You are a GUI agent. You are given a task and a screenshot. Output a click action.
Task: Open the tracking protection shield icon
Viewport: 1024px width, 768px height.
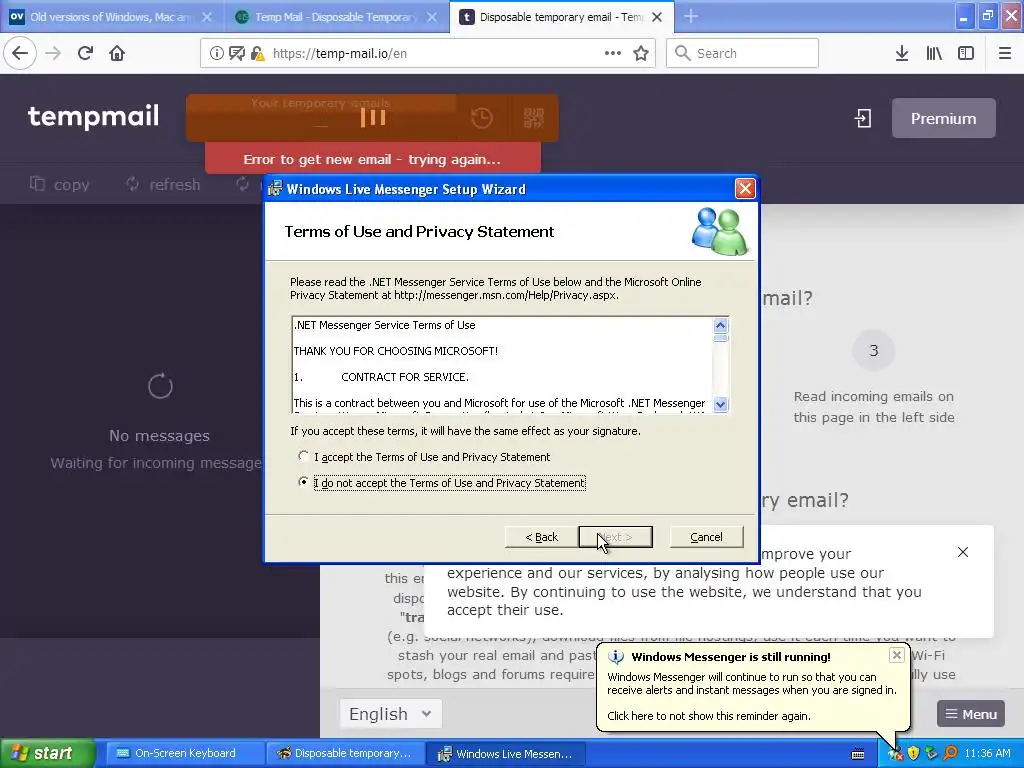(236, 54)
